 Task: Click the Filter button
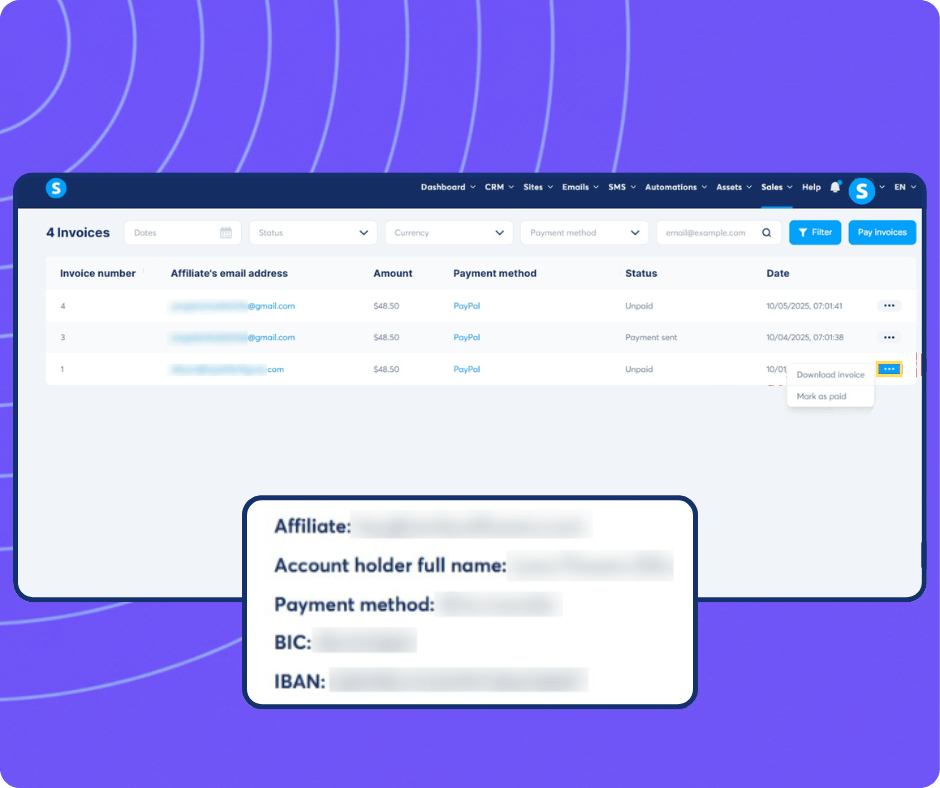pos(815,233)
